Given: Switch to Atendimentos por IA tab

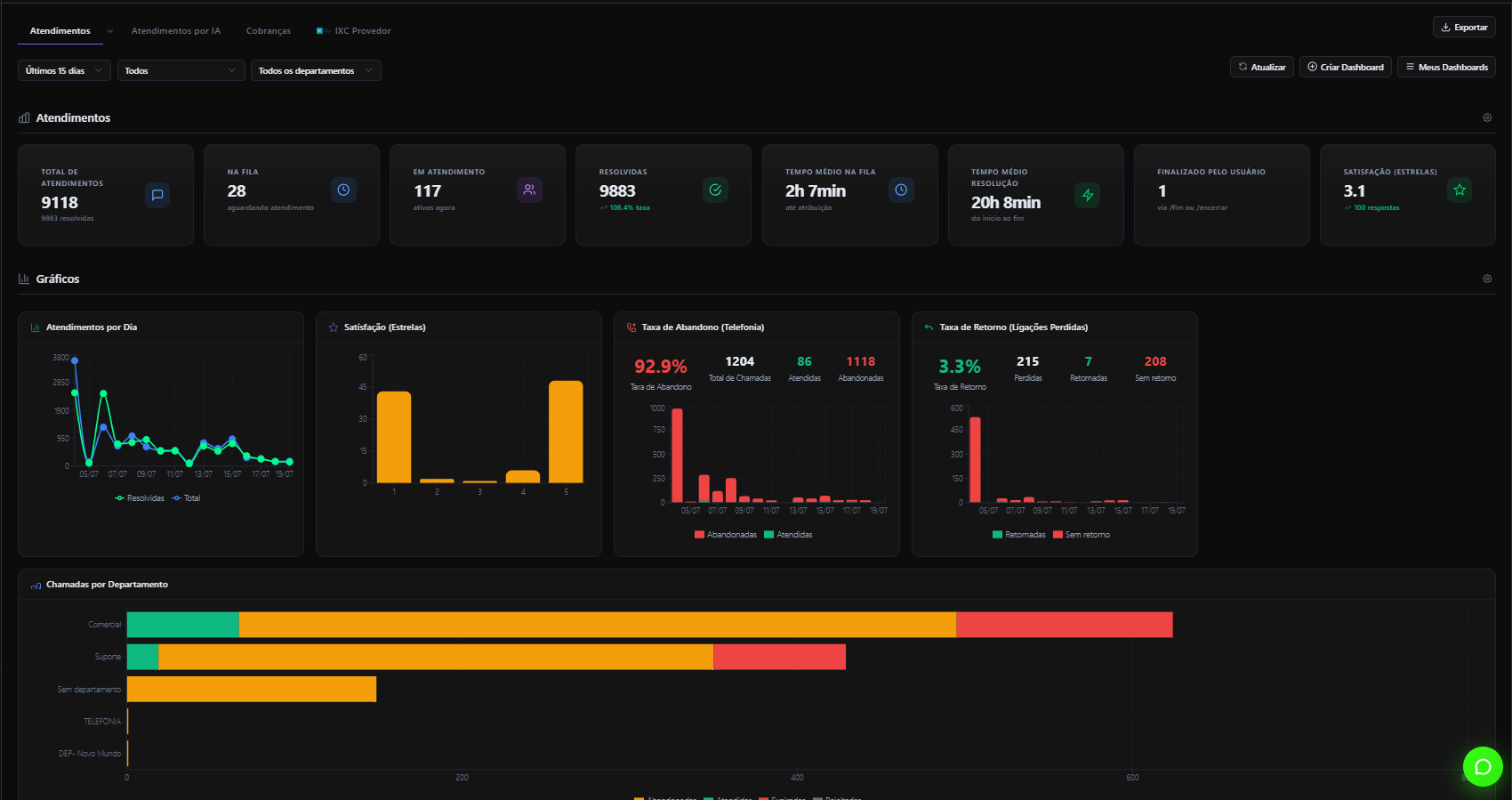Looking at the screenshot, I should click(176, 31).
